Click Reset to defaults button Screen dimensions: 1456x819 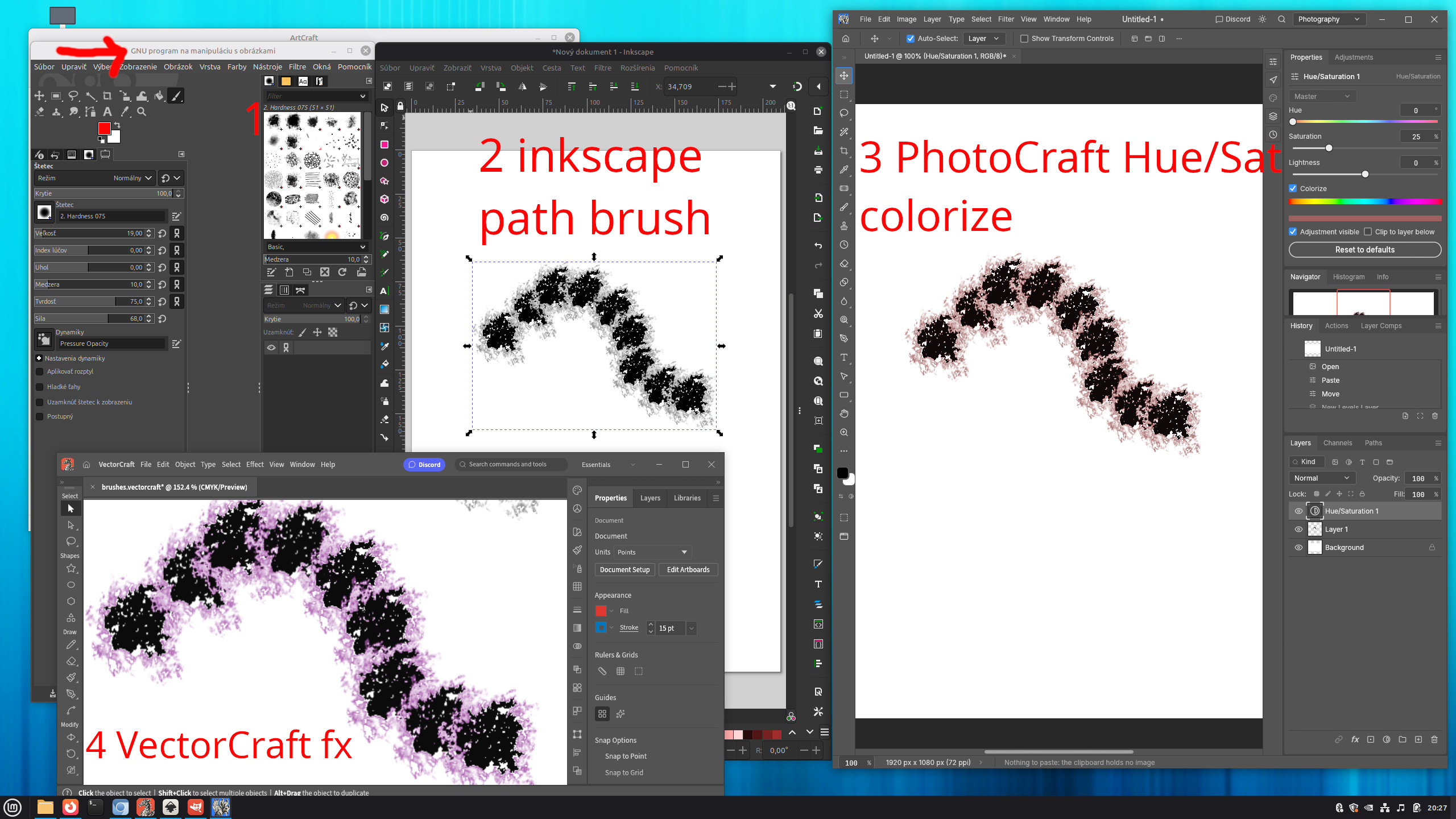[1365, 250]
